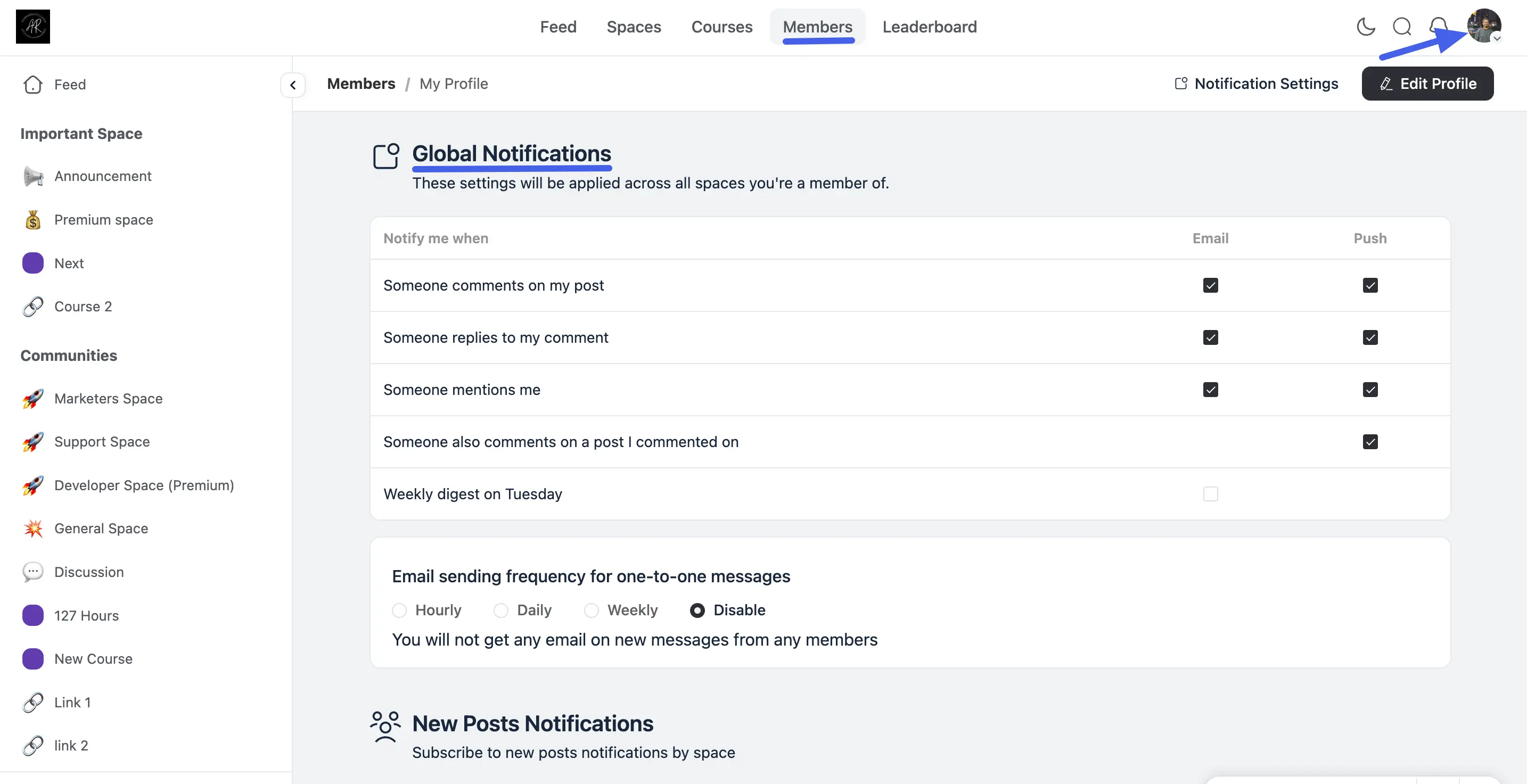Open the Spaces top tab

coord(634,27)
